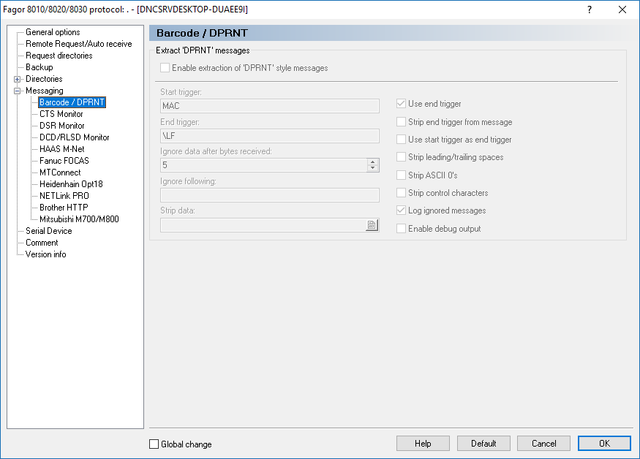Viewport: 640px width, 459px height.
Task: Expand the Directories tree node
Action: pyautogui.click(x=17, y=79)
